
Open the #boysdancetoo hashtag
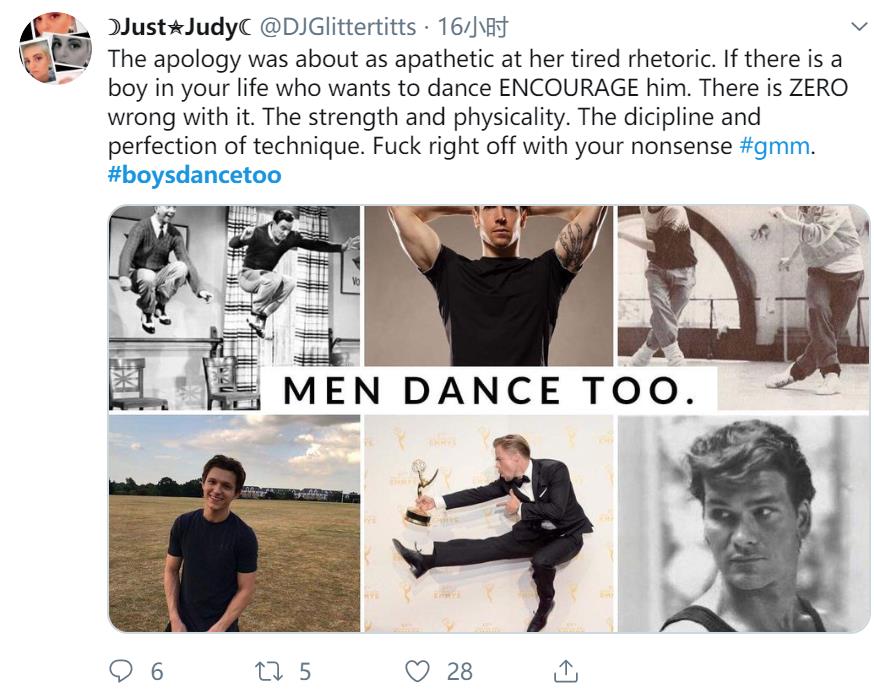coord(194,175)
